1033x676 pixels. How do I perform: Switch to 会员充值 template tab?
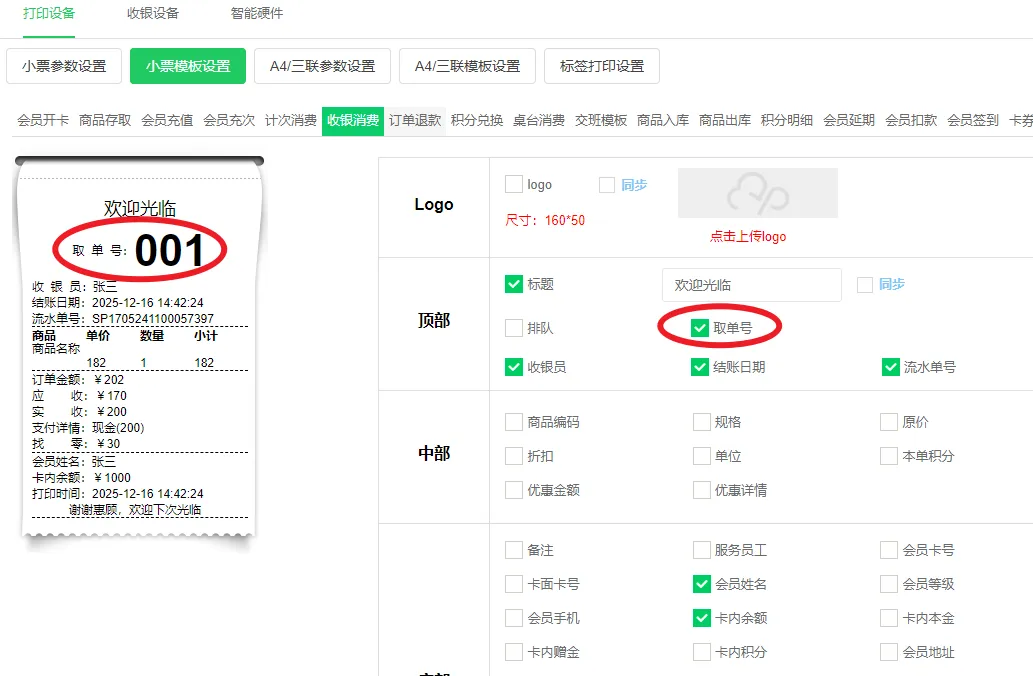pos(167,120)
